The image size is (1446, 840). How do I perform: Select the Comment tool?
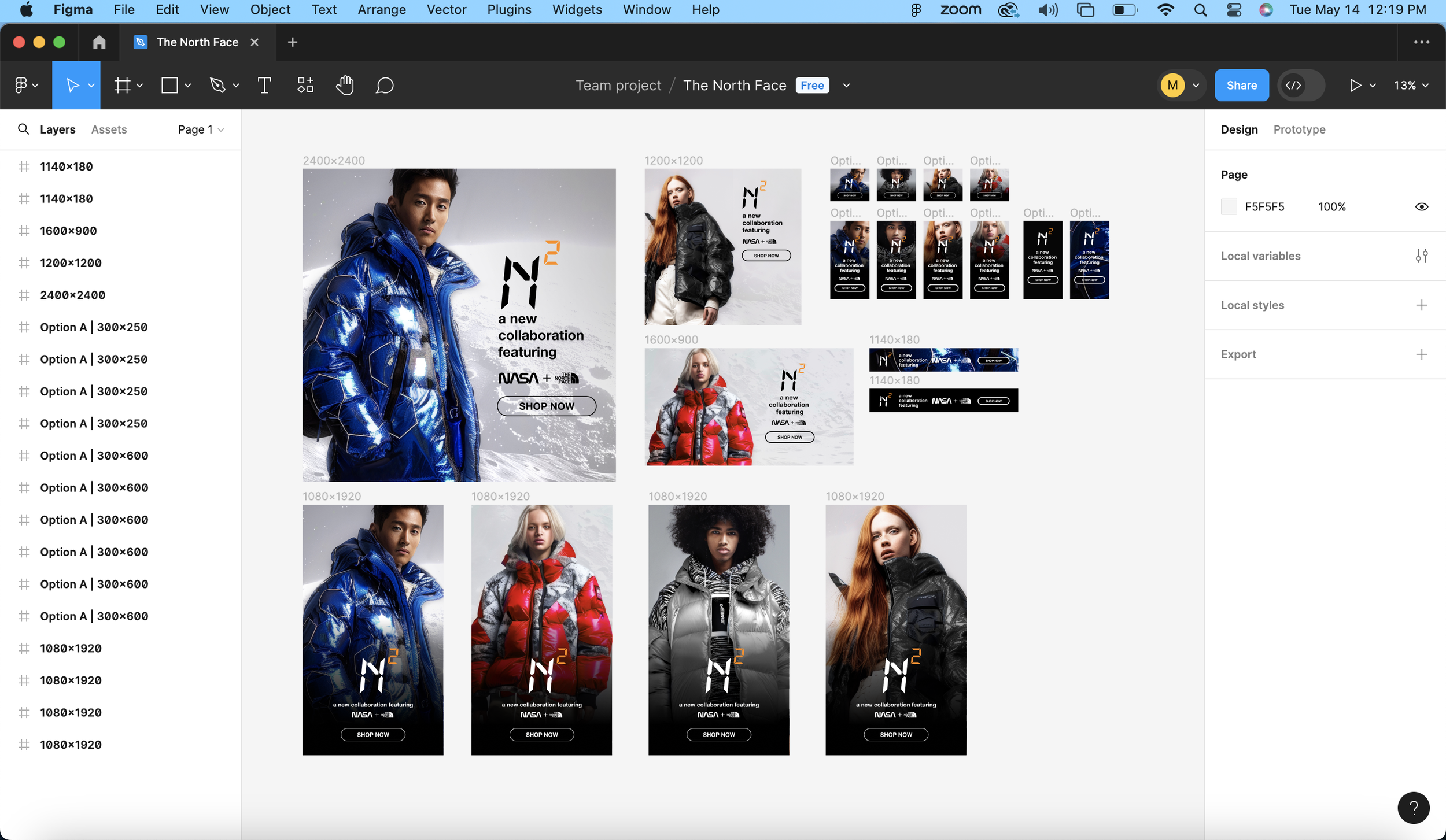[x=385, y=86]
